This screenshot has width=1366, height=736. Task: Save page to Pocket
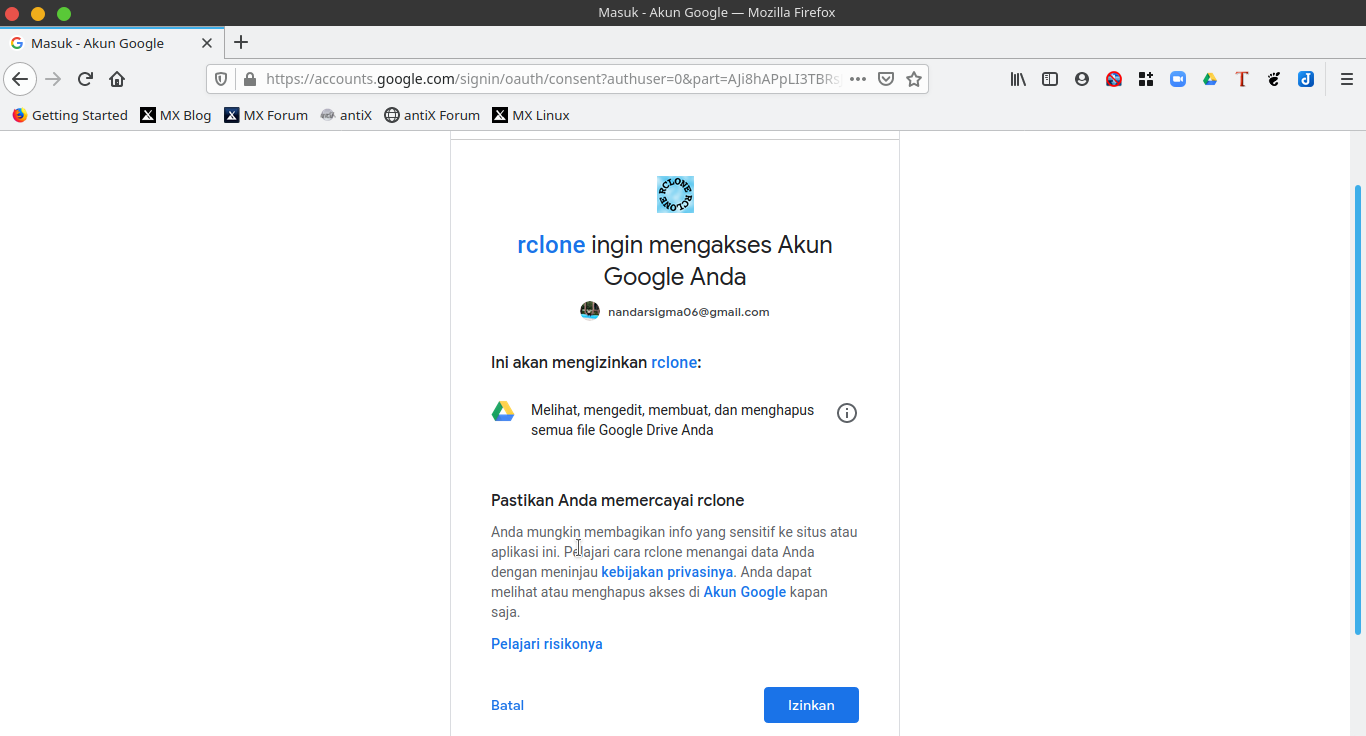click(x=886, y=79)
